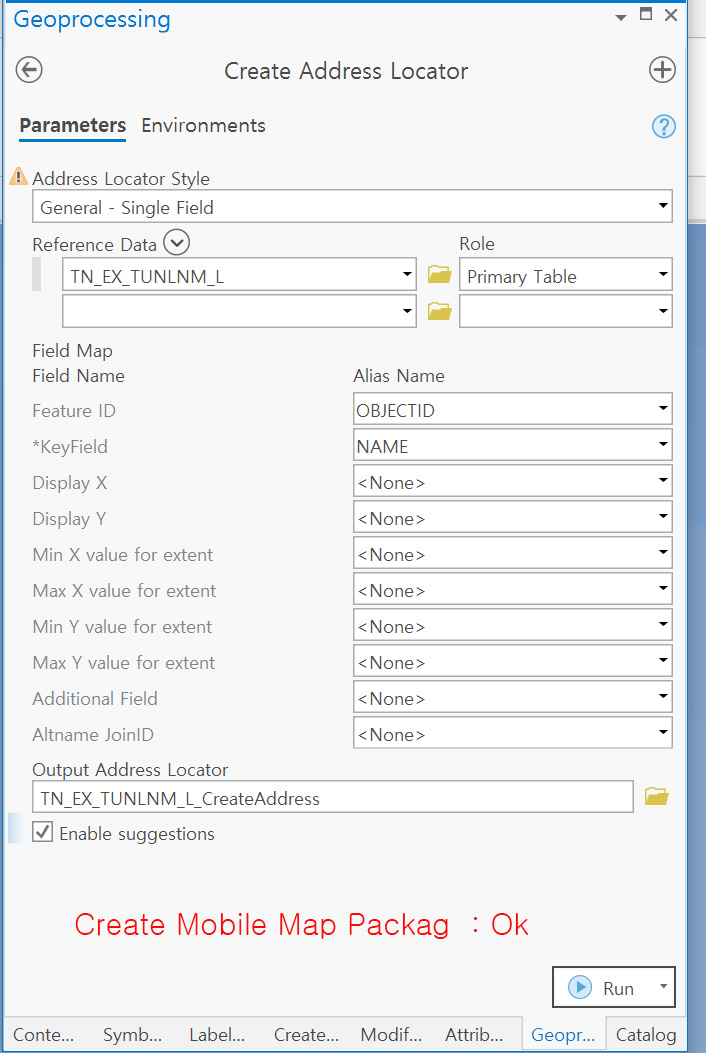Click the help icon next to Environments
706x1053 pixels.
coord(663,126)
